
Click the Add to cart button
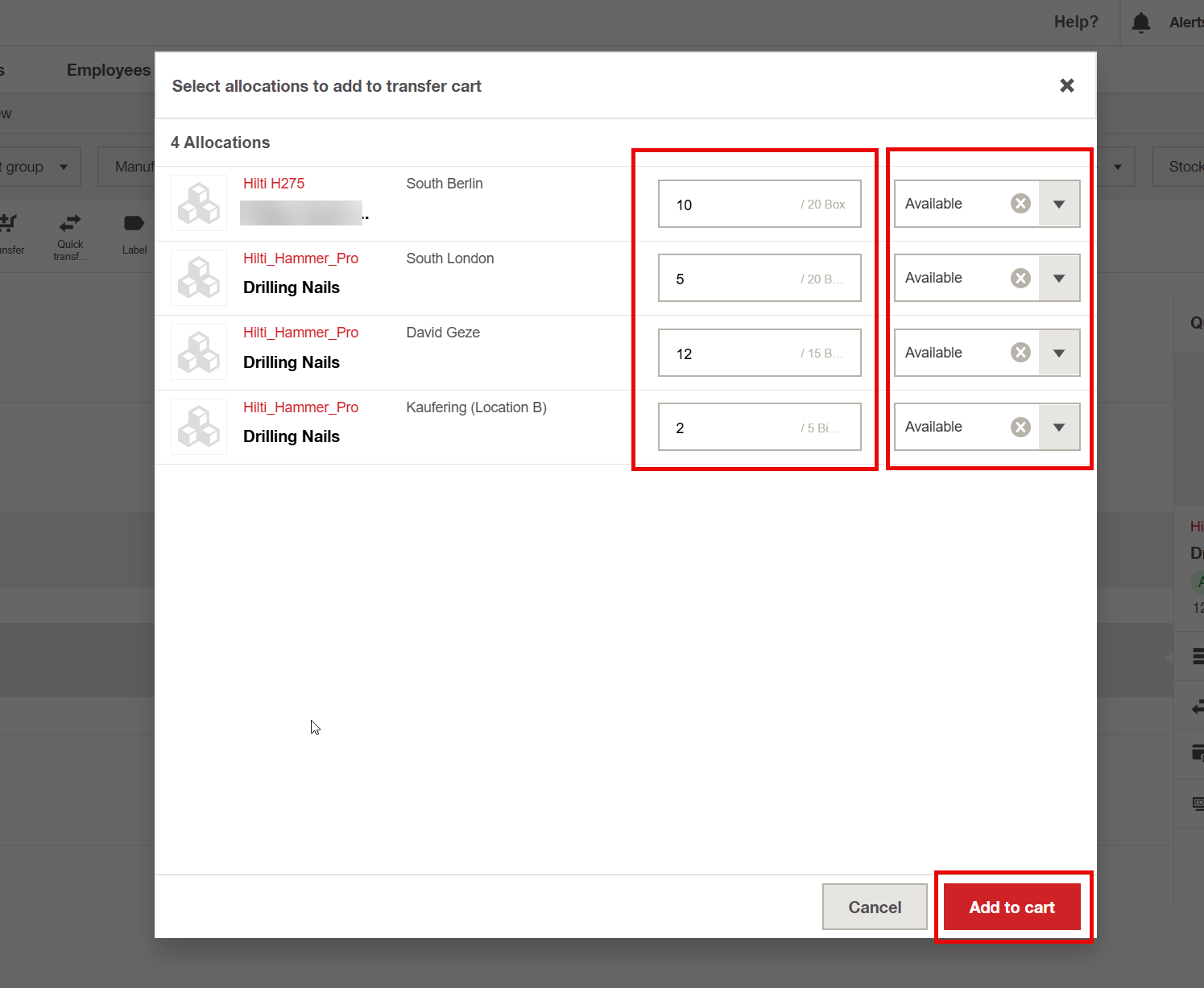[1012, 907]
